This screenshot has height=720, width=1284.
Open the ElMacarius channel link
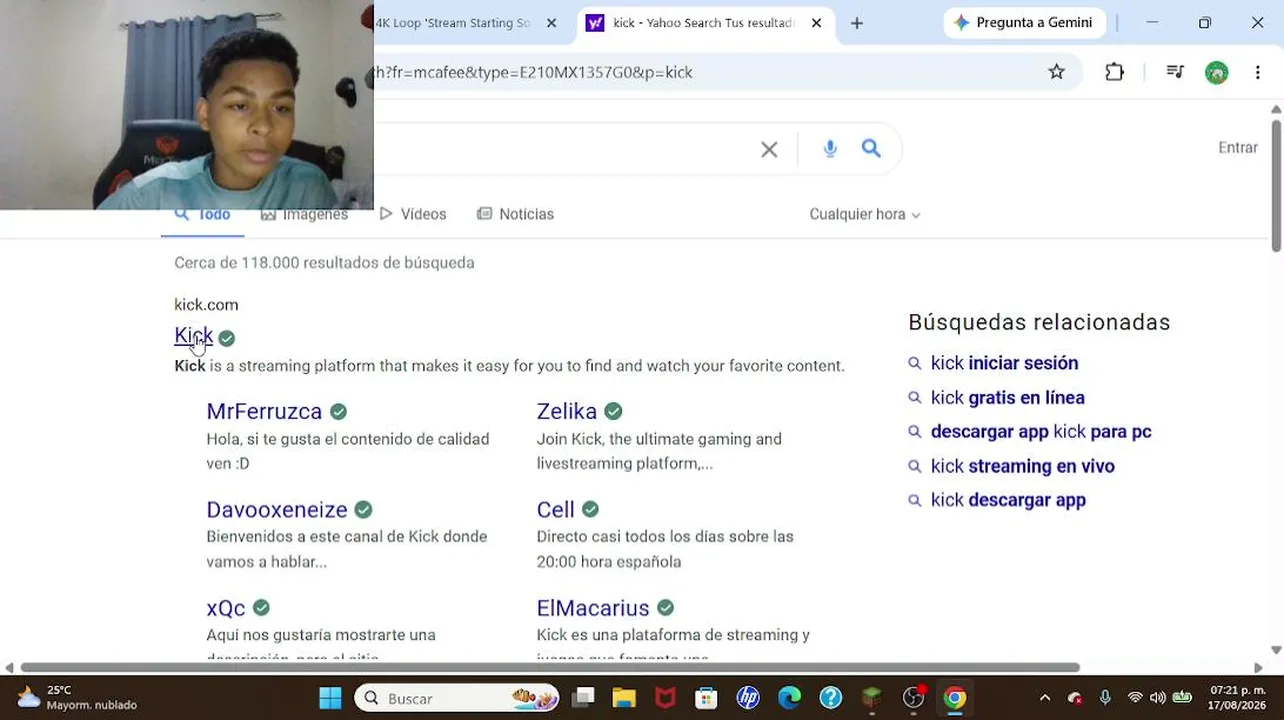(x=593, y=608)
